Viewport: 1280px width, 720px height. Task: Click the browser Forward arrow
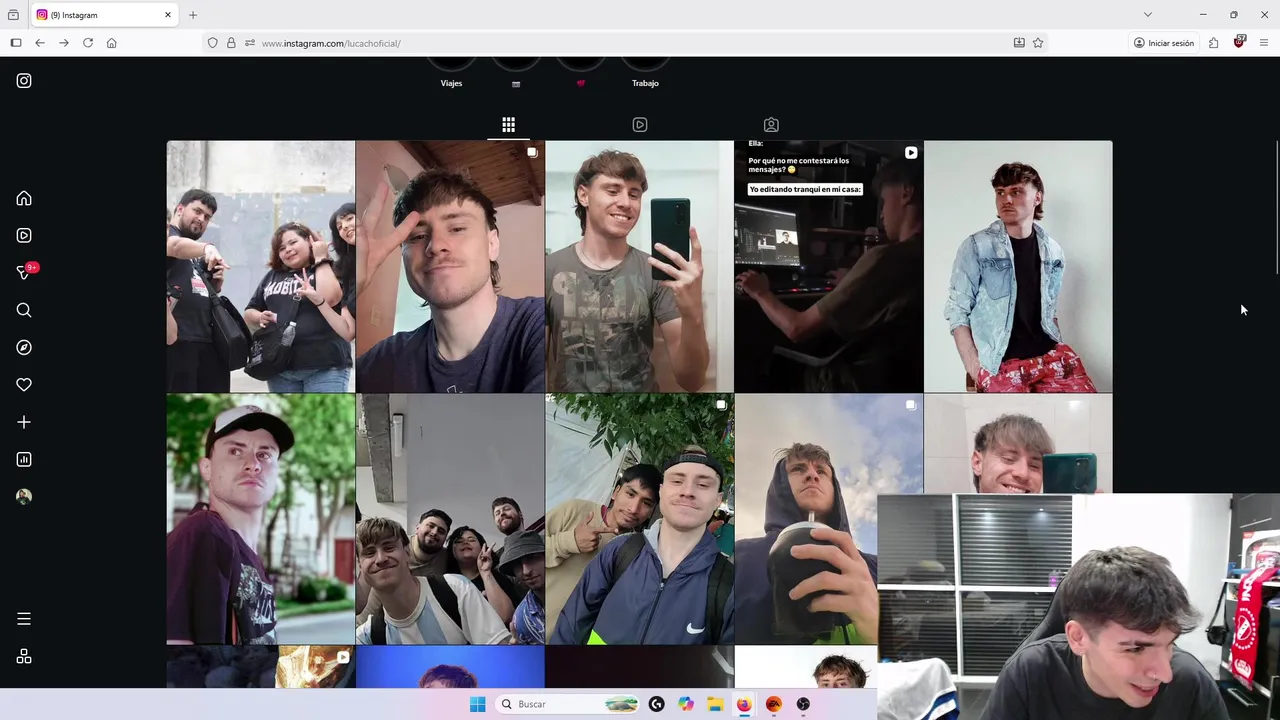[64, 43]
